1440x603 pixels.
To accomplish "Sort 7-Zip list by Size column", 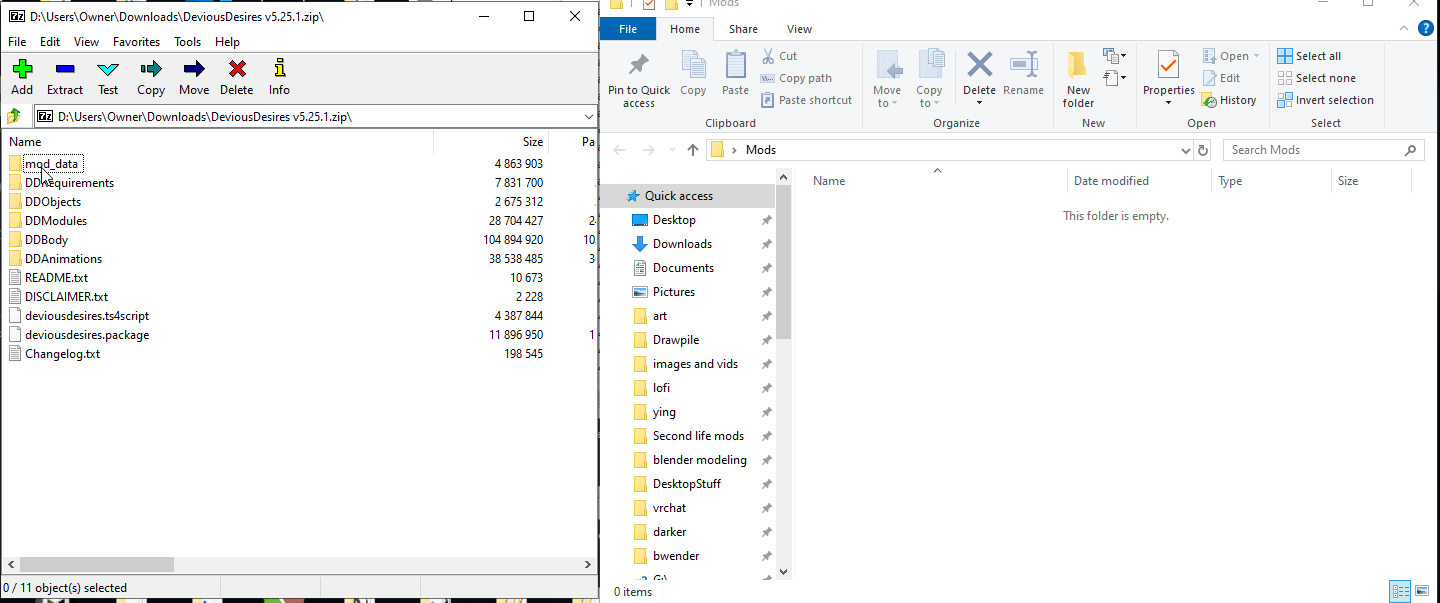I will (x=491, y=142).
